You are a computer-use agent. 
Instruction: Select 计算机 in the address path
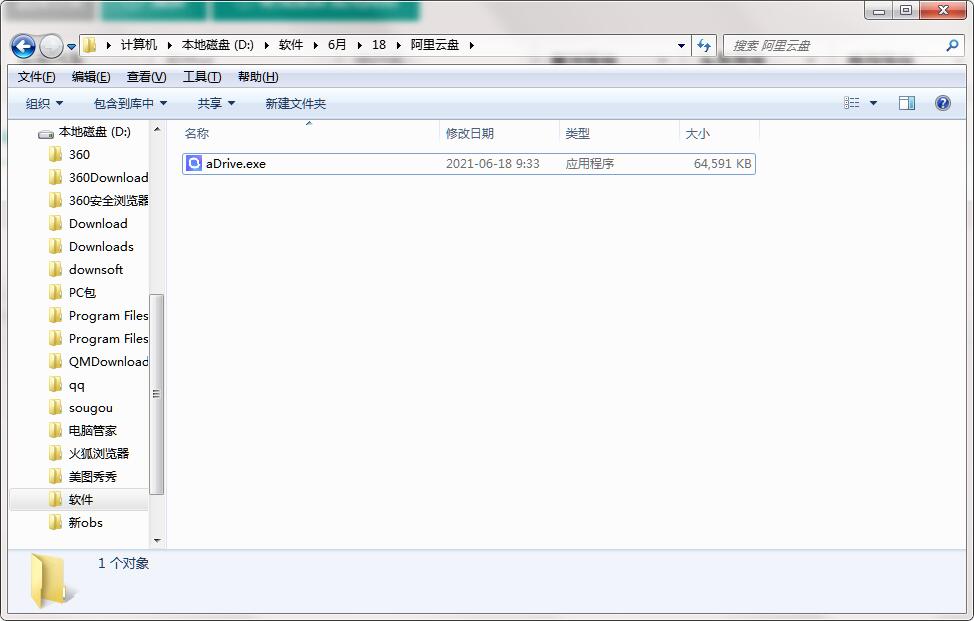click(x=139, y=45)
